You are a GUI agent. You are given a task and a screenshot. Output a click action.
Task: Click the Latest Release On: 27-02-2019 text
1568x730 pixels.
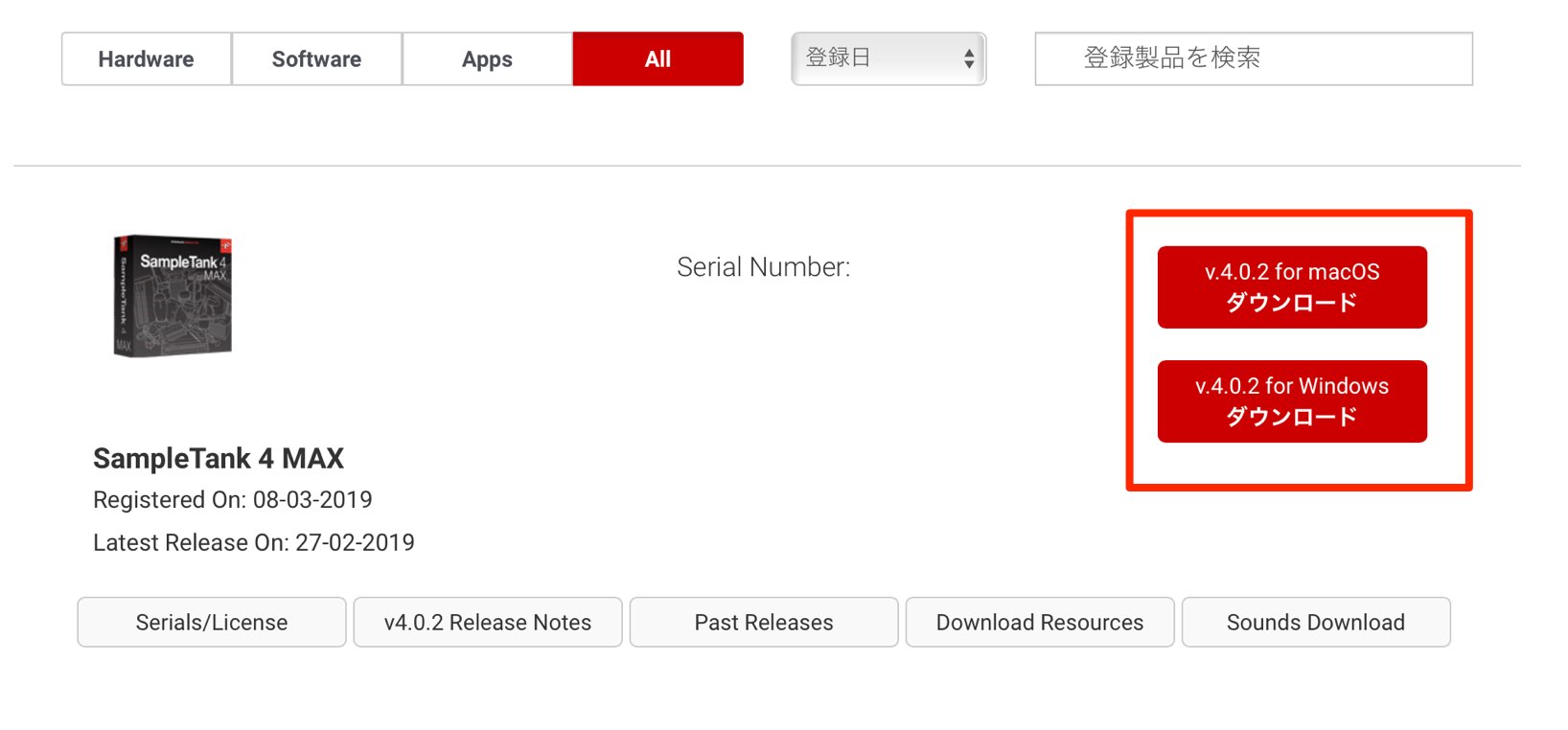[x=254, y=543]
